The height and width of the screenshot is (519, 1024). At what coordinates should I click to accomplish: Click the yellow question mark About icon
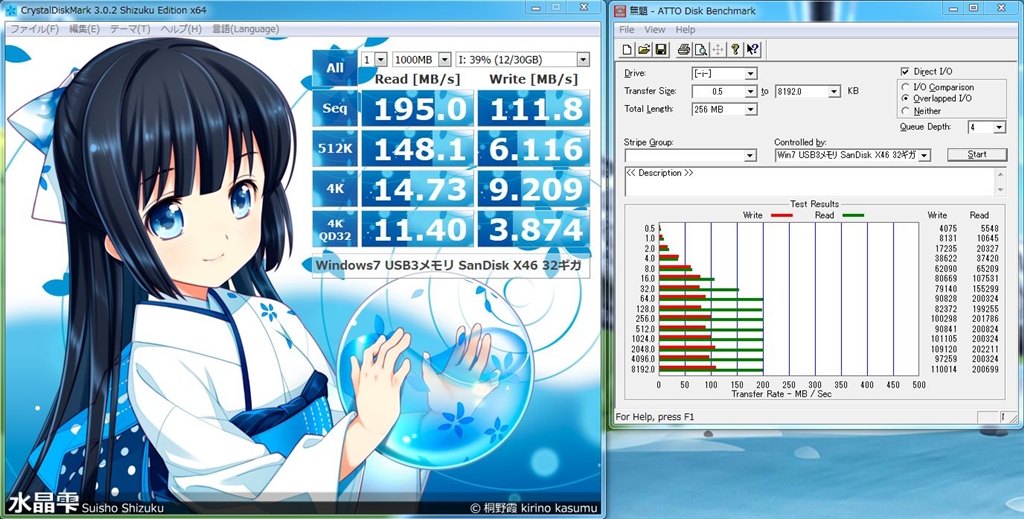(735, 50)
